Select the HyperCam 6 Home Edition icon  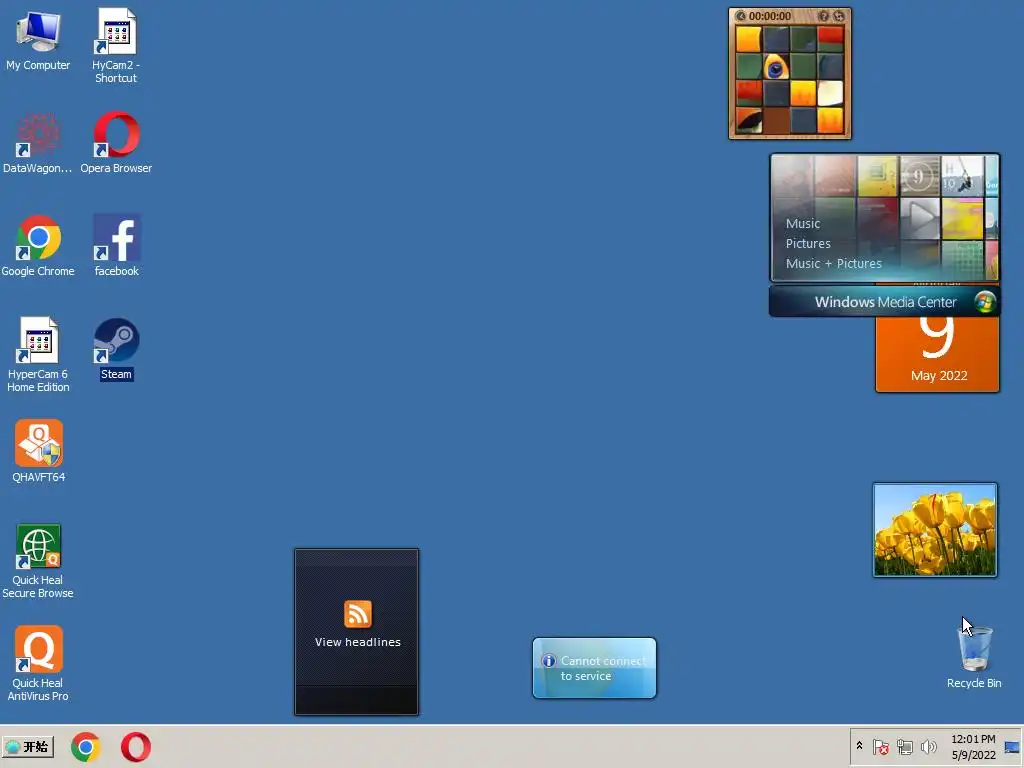pyautogui.click(x=38, y=355)
